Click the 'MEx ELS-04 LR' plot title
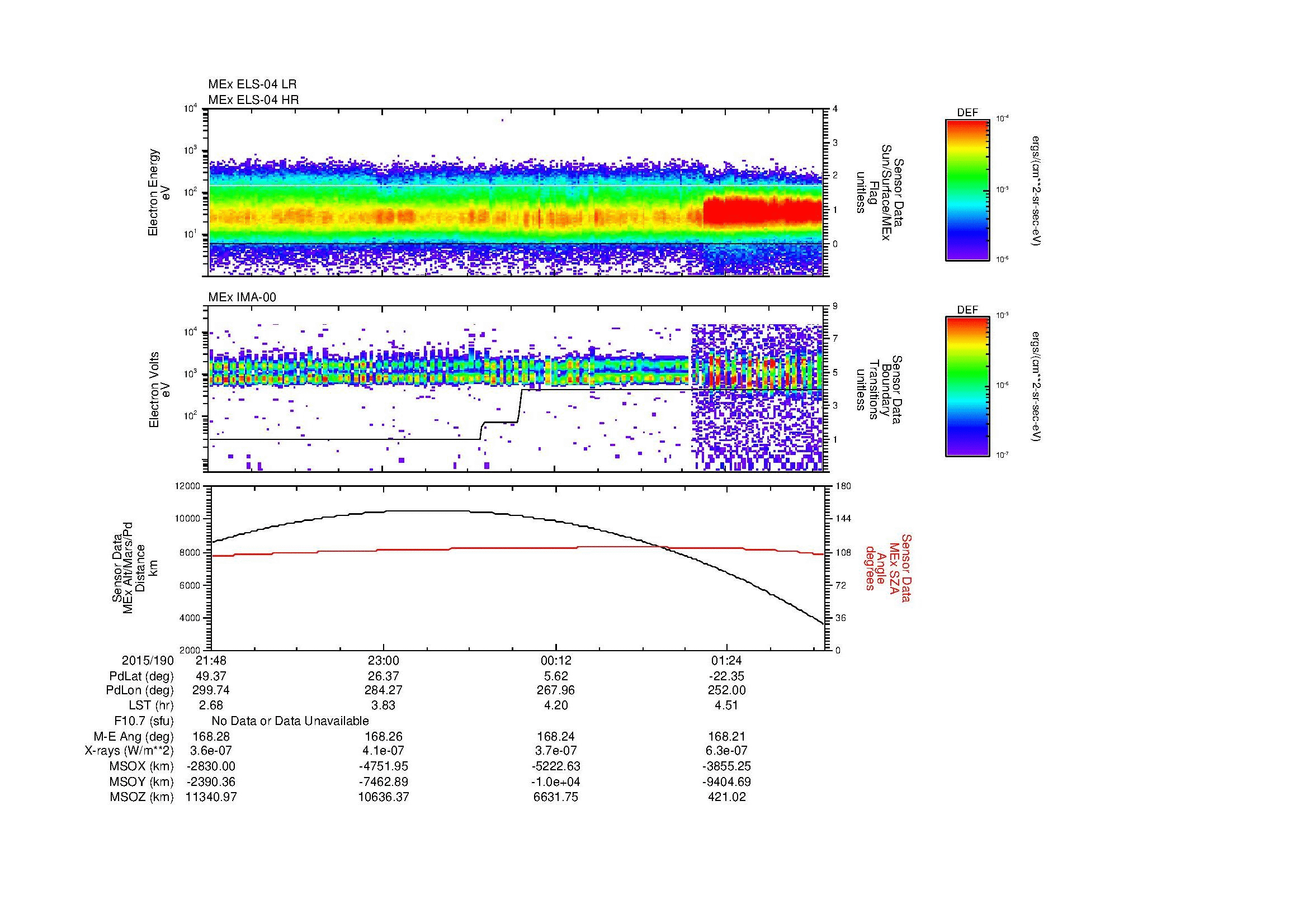Screen dimensions: 1308x924 (x=252, y=84)
